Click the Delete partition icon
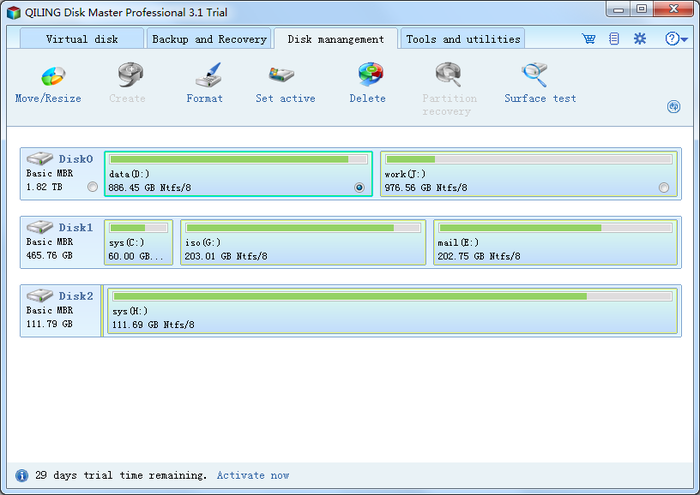The height and width of the screenshot is (495, 700). pyautogui.click(x=370, y=75)
